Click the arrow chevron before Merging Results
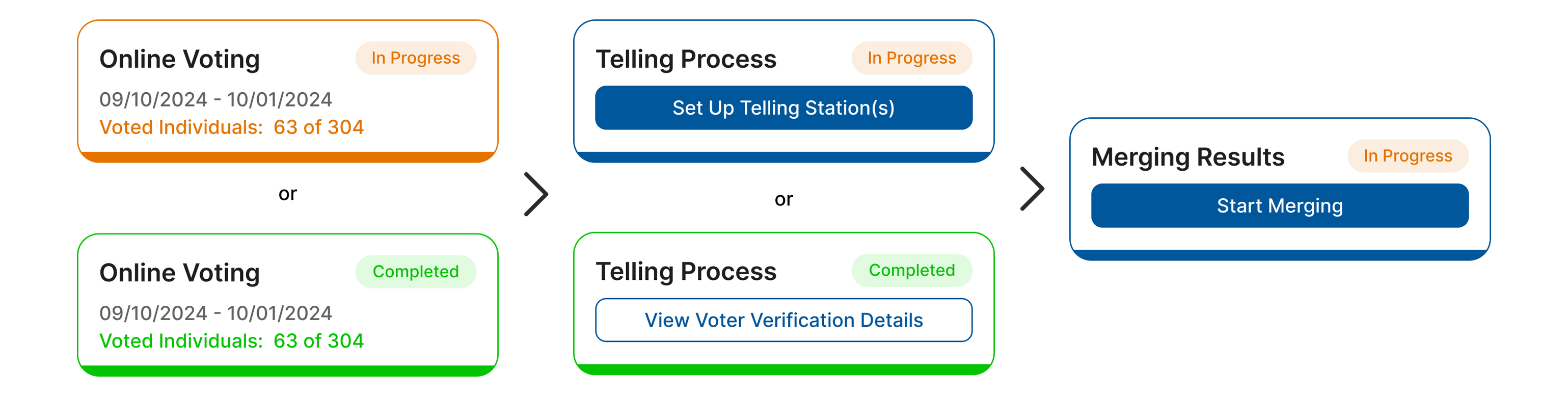This screenshot has width=1568, height=396. [1033, 189]
